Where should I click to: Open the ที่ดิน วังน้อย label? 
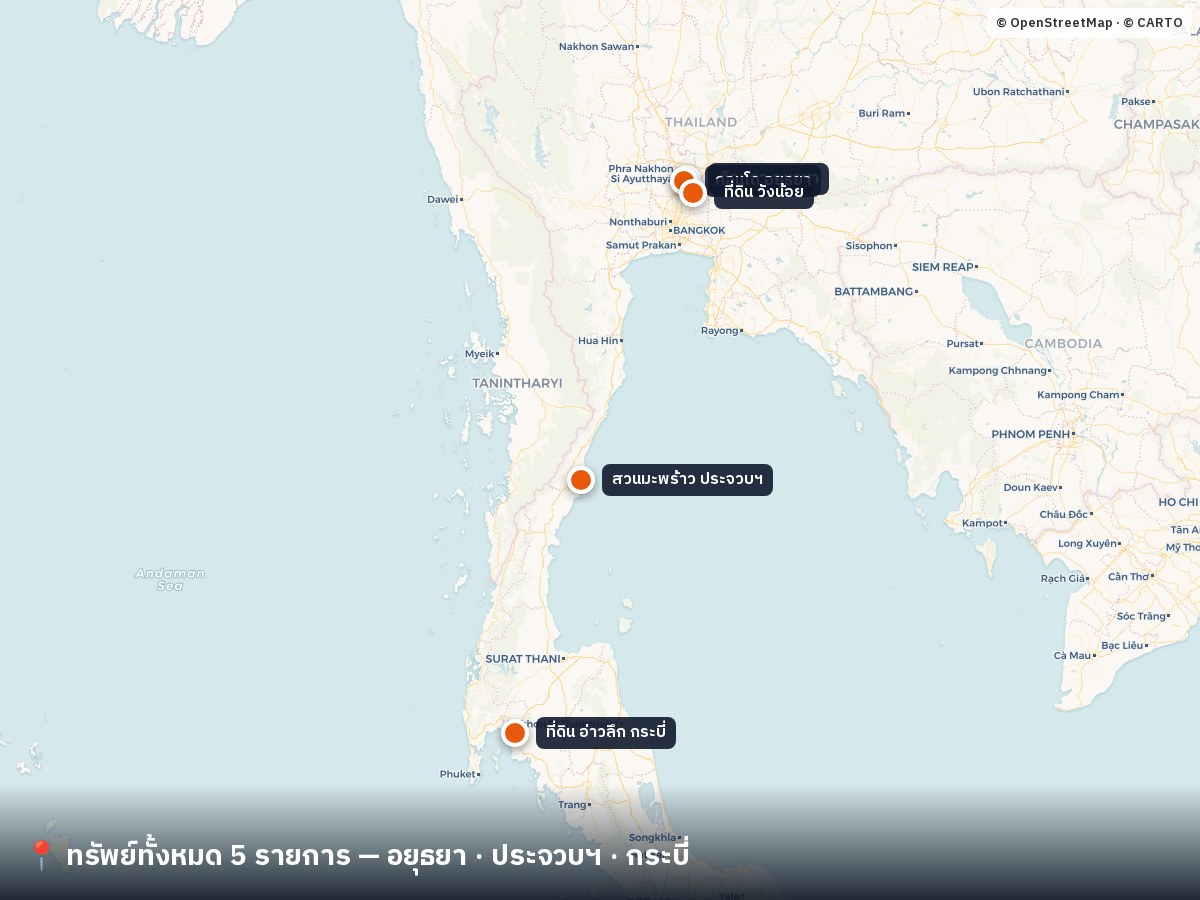(764, 192)
